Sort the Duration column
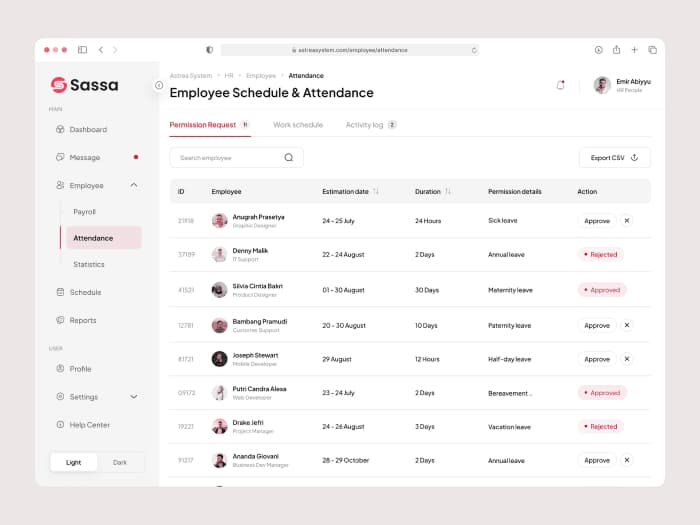The image size is (700, 525). coord(448,191)
